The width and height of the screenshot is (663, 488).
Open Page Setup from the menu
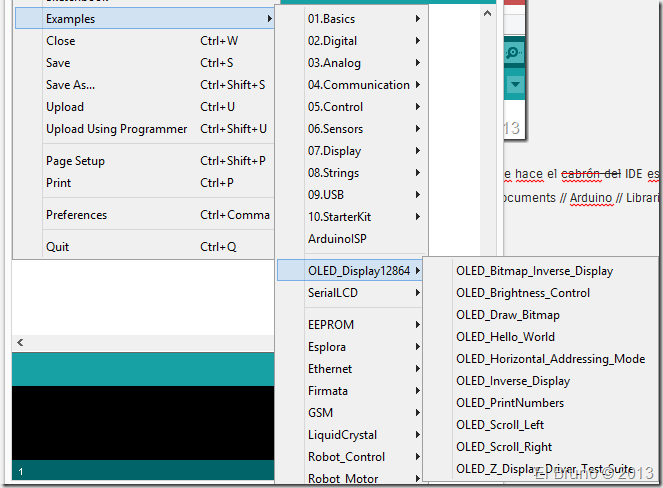click(x=75, y=161)
